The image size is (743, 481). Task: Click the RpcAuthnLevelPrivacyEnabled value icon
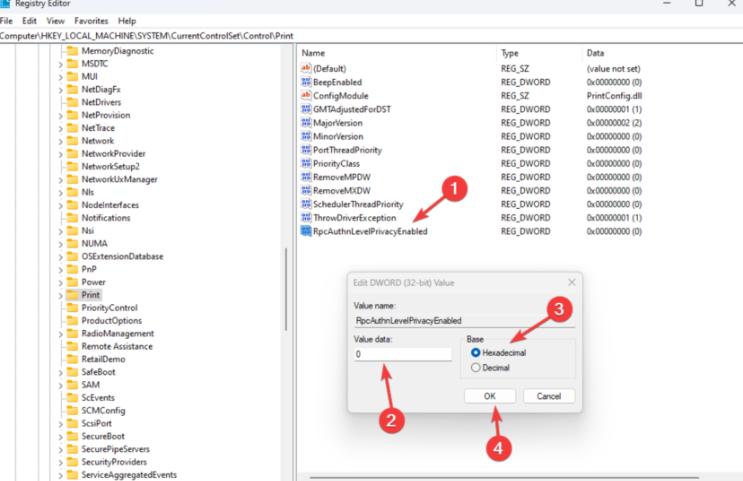pos(306,231)
